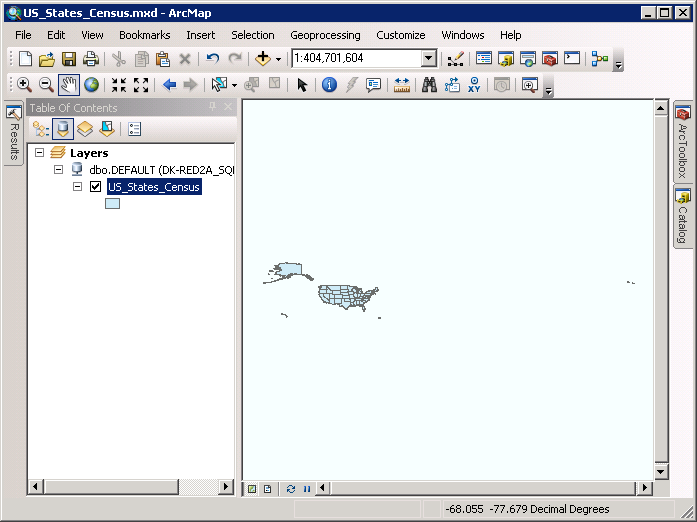Create Viewer Window tool
Viewport: 697px width, 522px height.
coord(529,84)
